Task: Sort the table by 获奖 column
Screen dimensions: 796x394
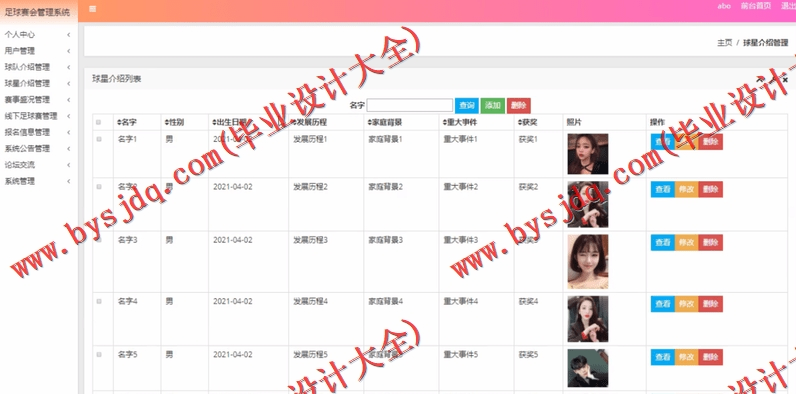Action: 526,122
